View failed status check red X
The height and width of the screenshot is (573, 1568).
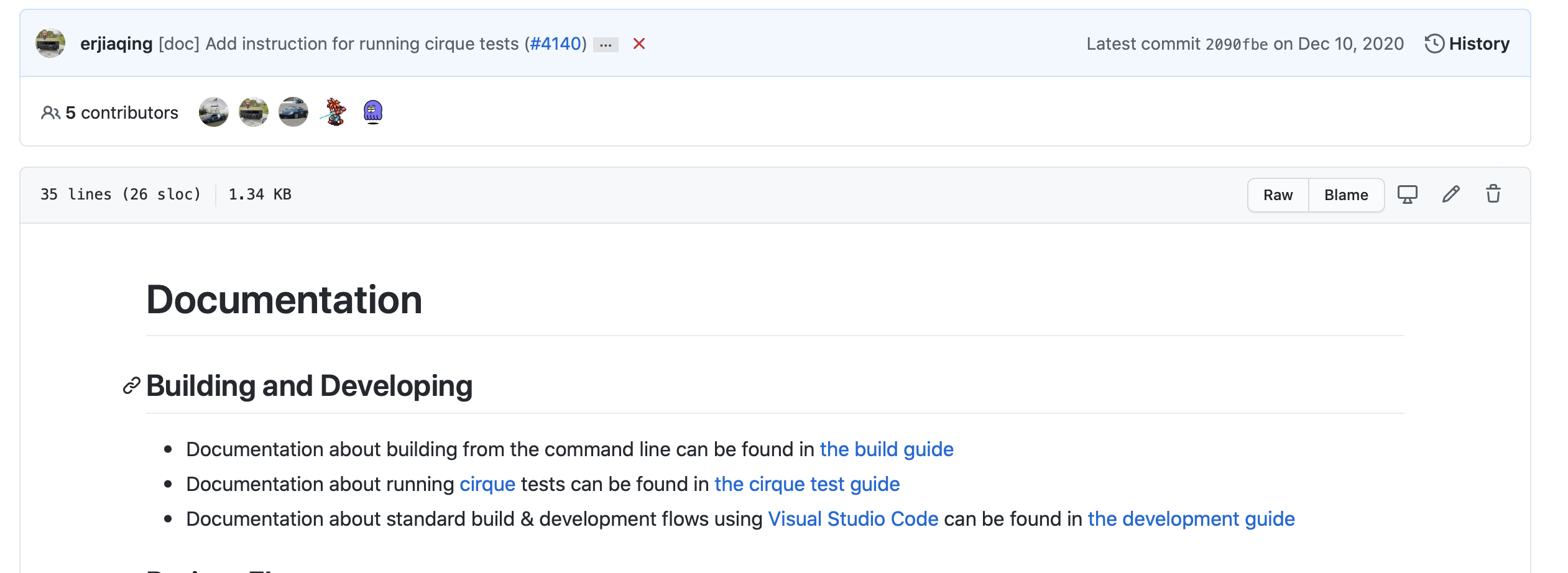639,44
